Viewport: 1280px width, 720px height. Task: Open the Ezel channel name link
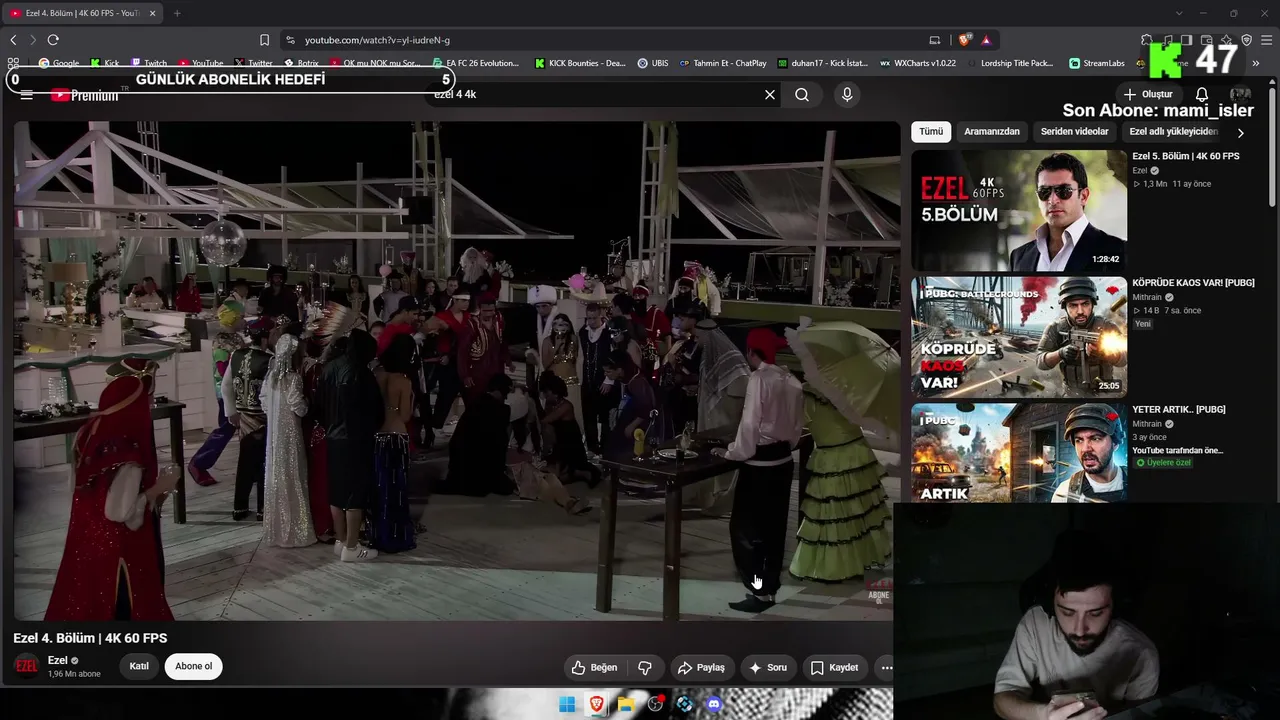[x=58, y=660]
